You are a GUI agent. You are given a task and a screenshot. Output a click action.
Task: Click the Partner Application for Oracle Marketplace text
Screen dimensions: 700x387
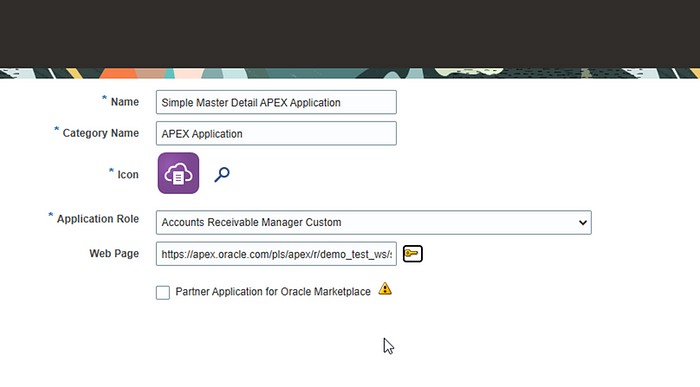pos(273,292)
